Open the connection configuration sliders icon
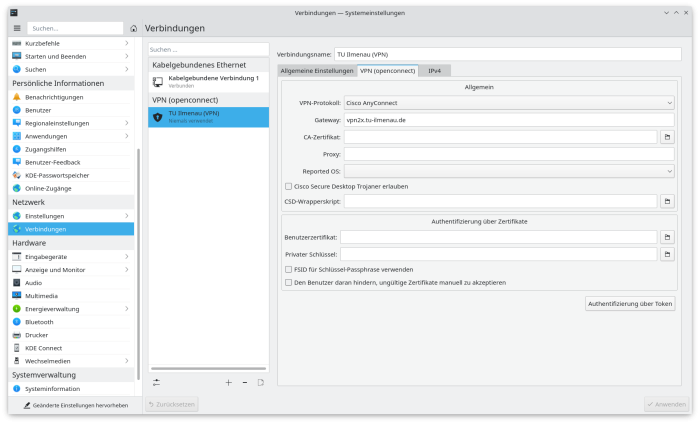The height and width of the screenshot is (424, 700). click(x=156, y=382)
